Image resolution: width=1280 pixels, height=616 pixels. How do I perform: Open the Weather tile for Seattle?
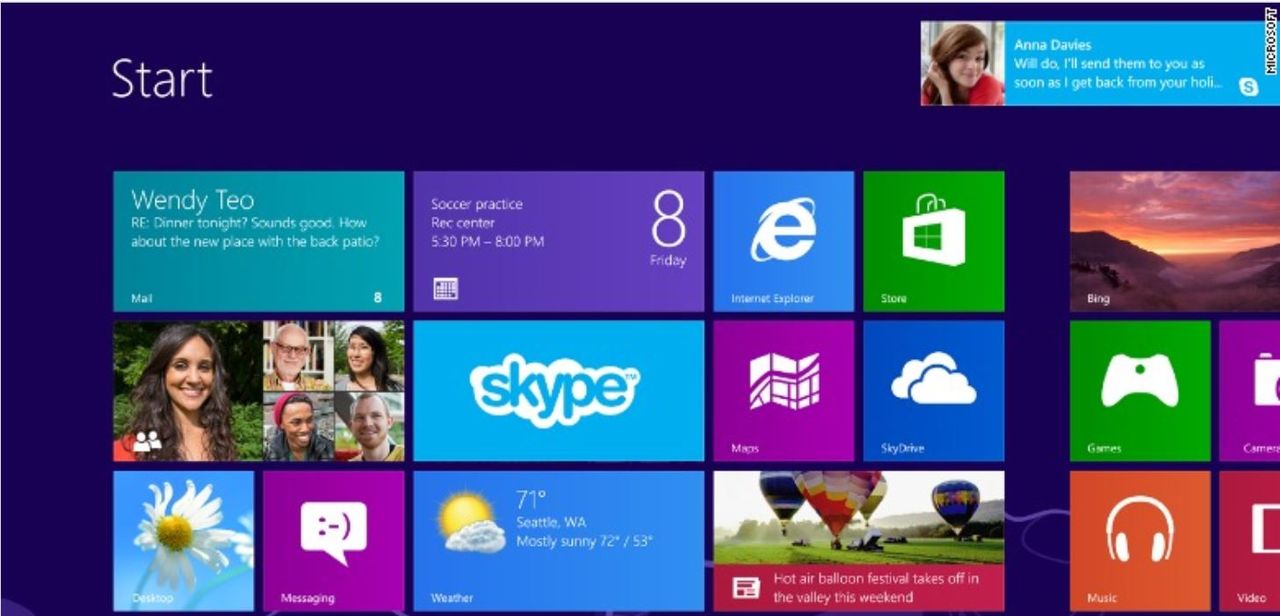point(558,540)
